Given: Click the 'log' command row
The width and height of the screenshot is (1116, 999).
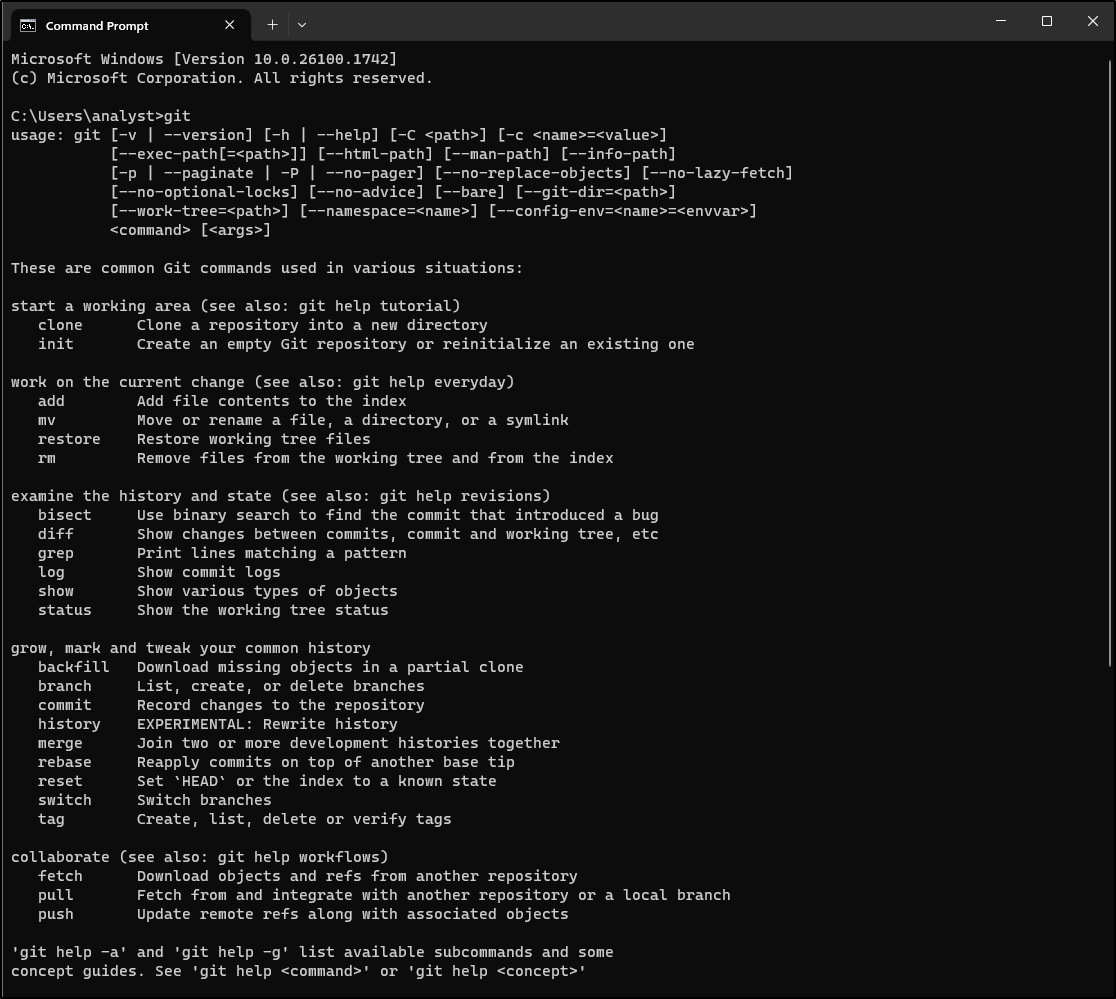Looking at the screenshot, I should 159,572.
